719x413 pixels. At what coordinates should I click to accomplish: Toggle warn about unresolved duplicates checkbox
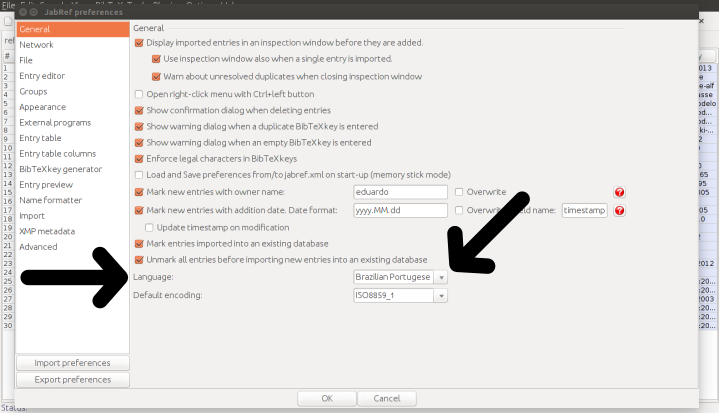point(156,77)
